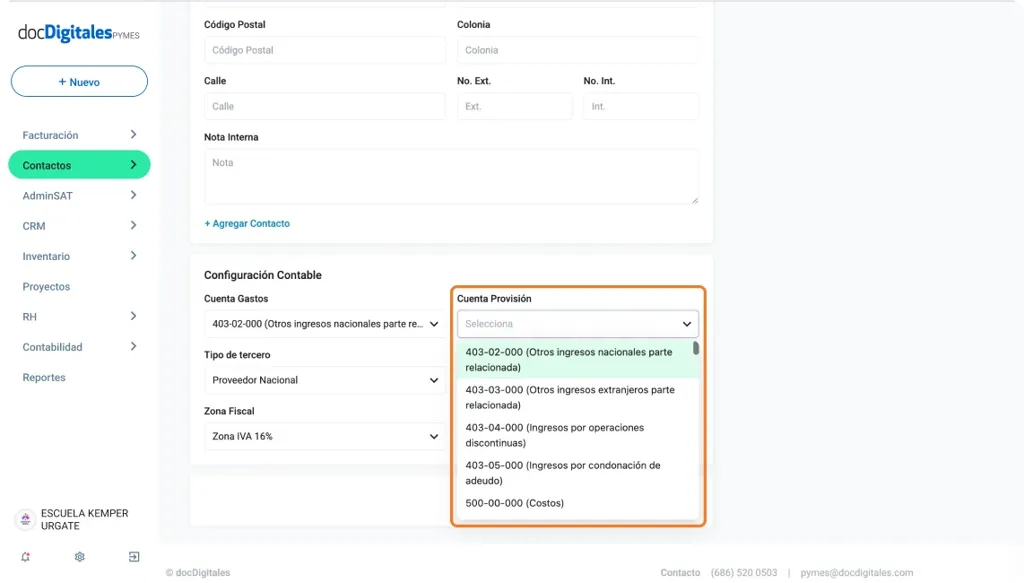The height and width of the screenshot is (583, 1024).
Task: Click the logout icon in sidebar
Action: [134, 557]
